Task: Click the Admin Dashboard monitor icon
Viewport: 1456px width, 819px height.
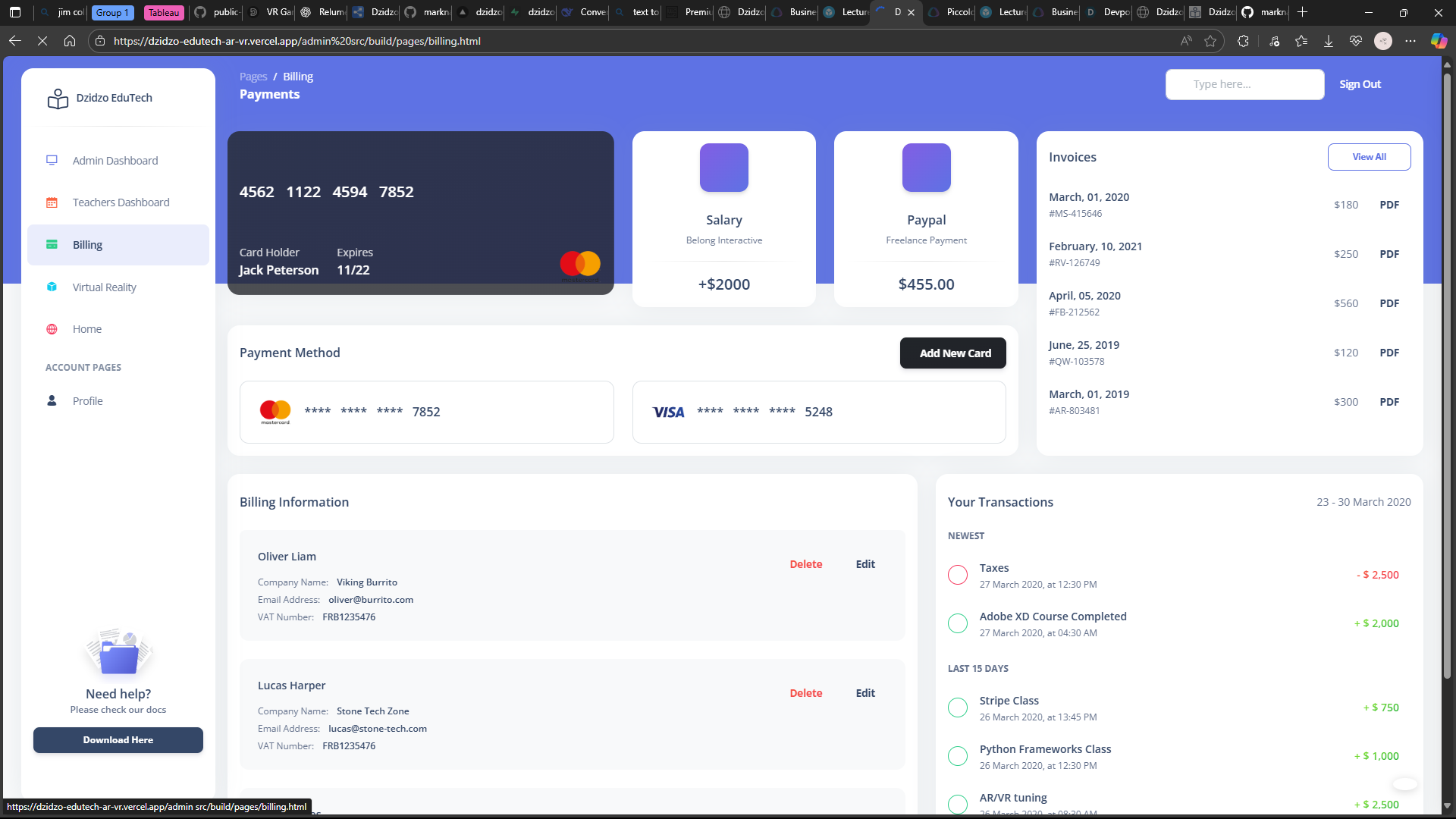Action: 52,161
